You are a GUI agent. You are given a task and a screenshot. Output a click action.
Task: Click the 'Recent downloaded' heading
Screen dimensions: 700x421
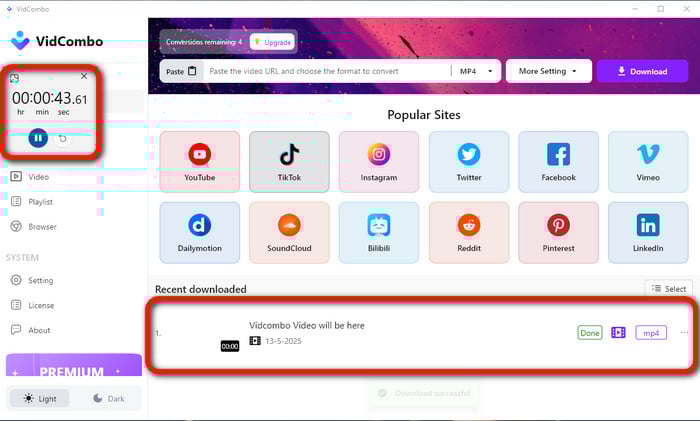click(x=200, y=289)
